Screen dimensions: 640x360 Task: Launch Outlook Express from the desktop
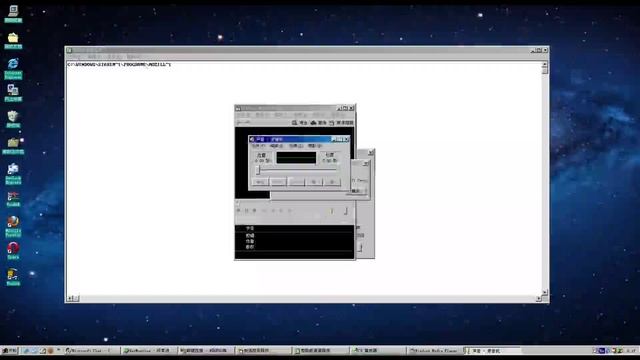click(13, 173)
